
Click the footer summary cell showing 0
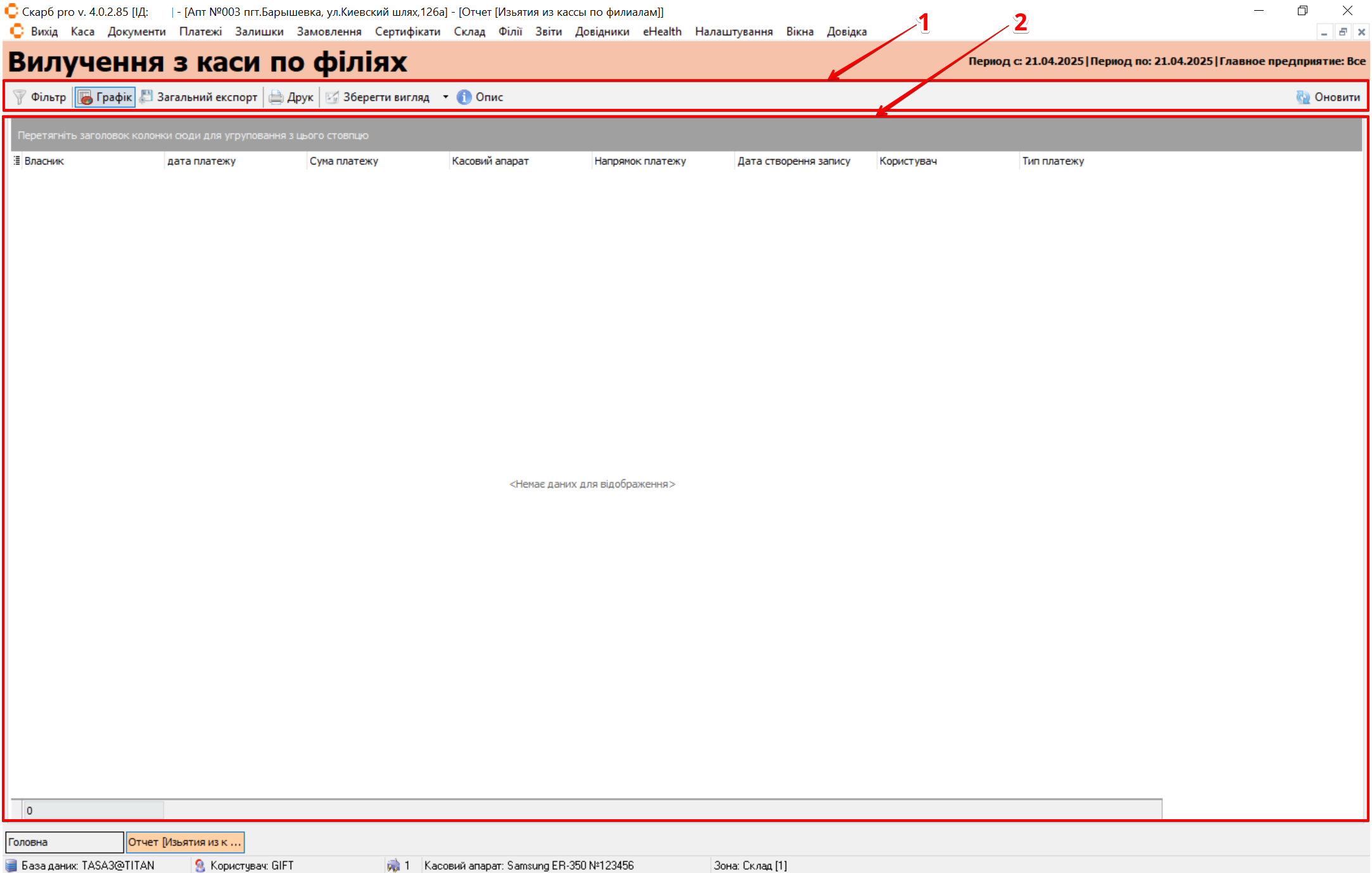[x=93, y=810]
